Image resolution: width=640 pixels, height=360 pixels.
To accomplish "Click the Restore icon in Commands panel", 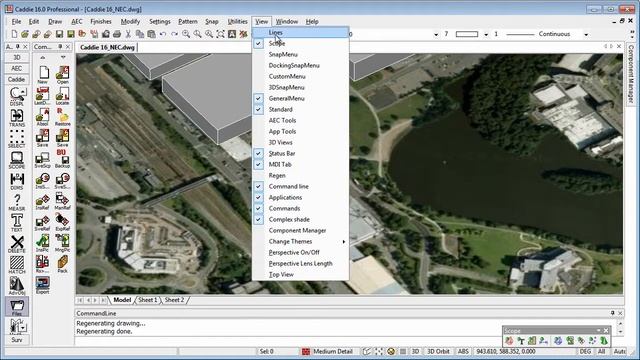I will tap(62, 117).
